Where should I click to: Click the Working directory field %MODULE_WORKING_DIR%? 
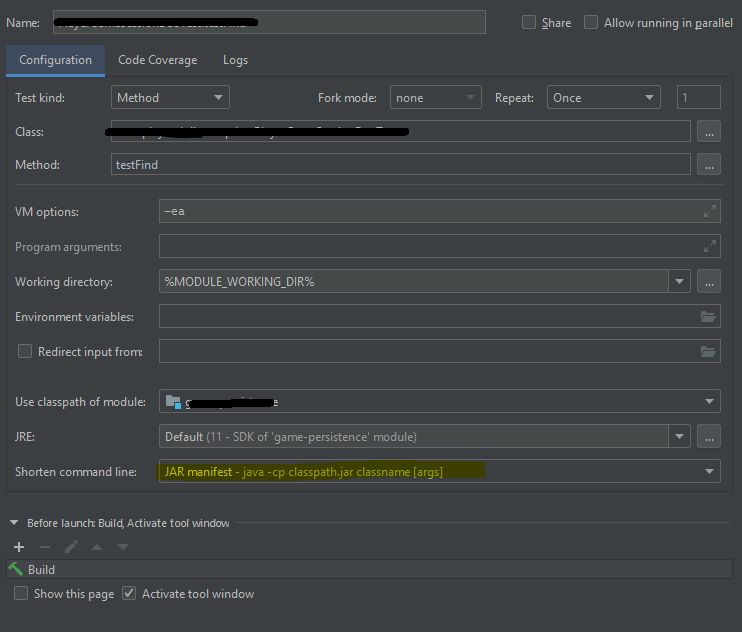click(414, 281)
